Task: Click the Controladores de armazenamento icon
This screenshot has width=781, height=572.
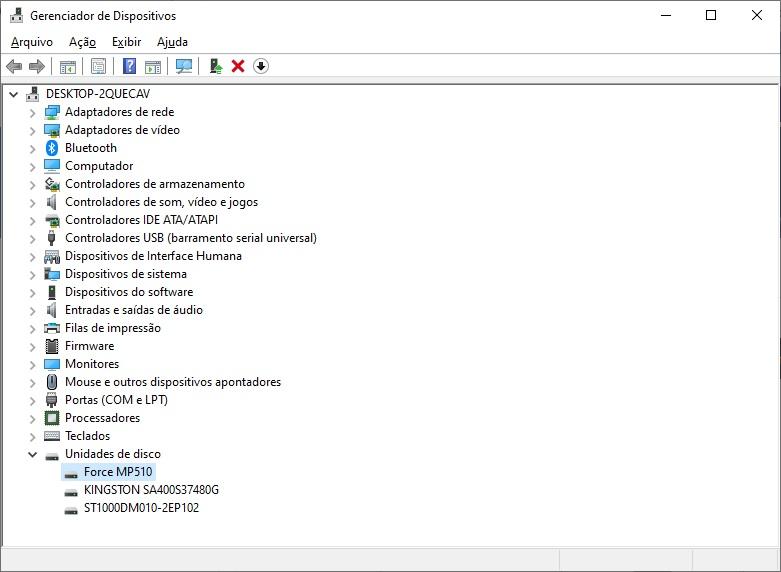Action: 52,184
